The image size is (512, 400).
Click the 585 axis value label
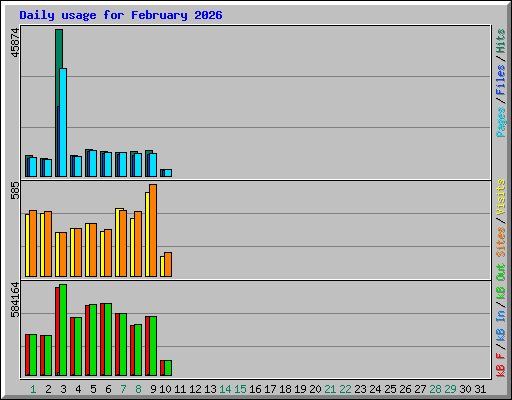[x=15, y=190]
